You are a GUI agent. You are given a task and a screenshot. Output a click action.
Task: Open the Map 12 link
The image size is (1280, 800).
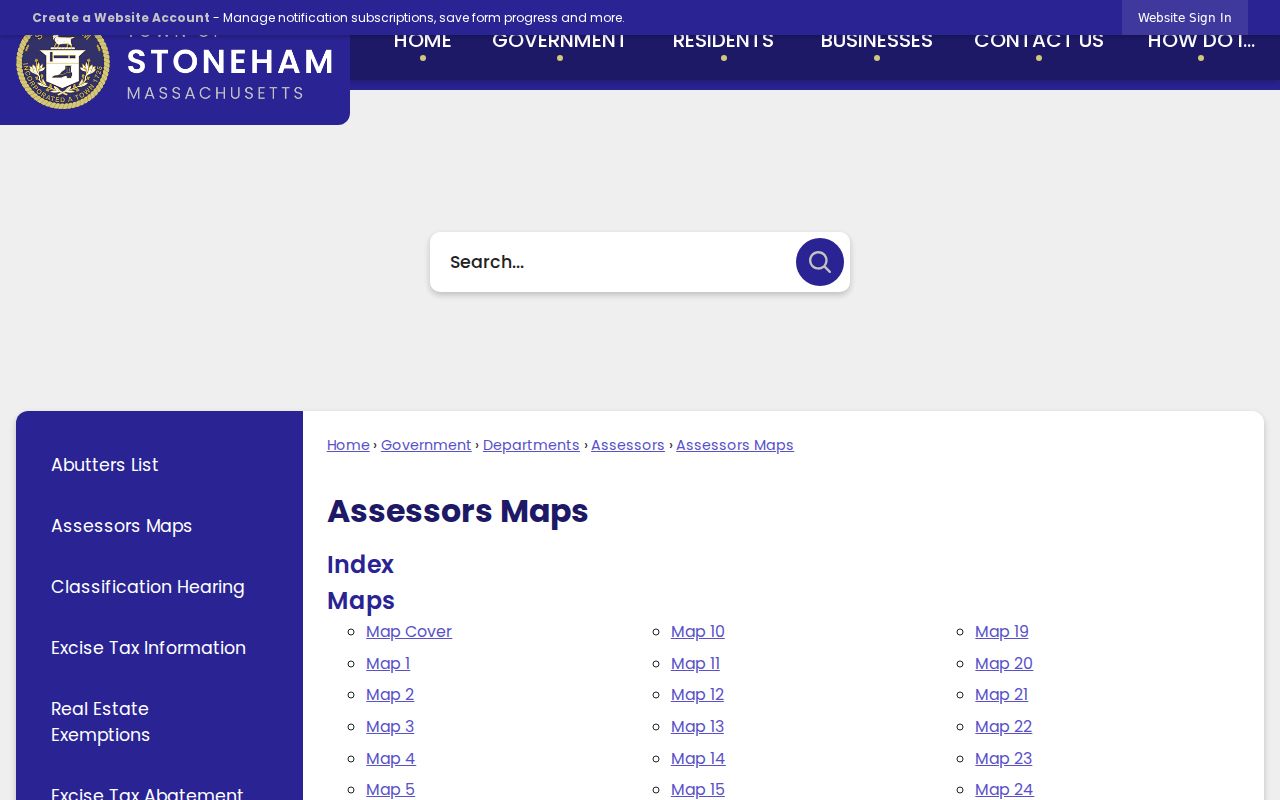point(697,695)
